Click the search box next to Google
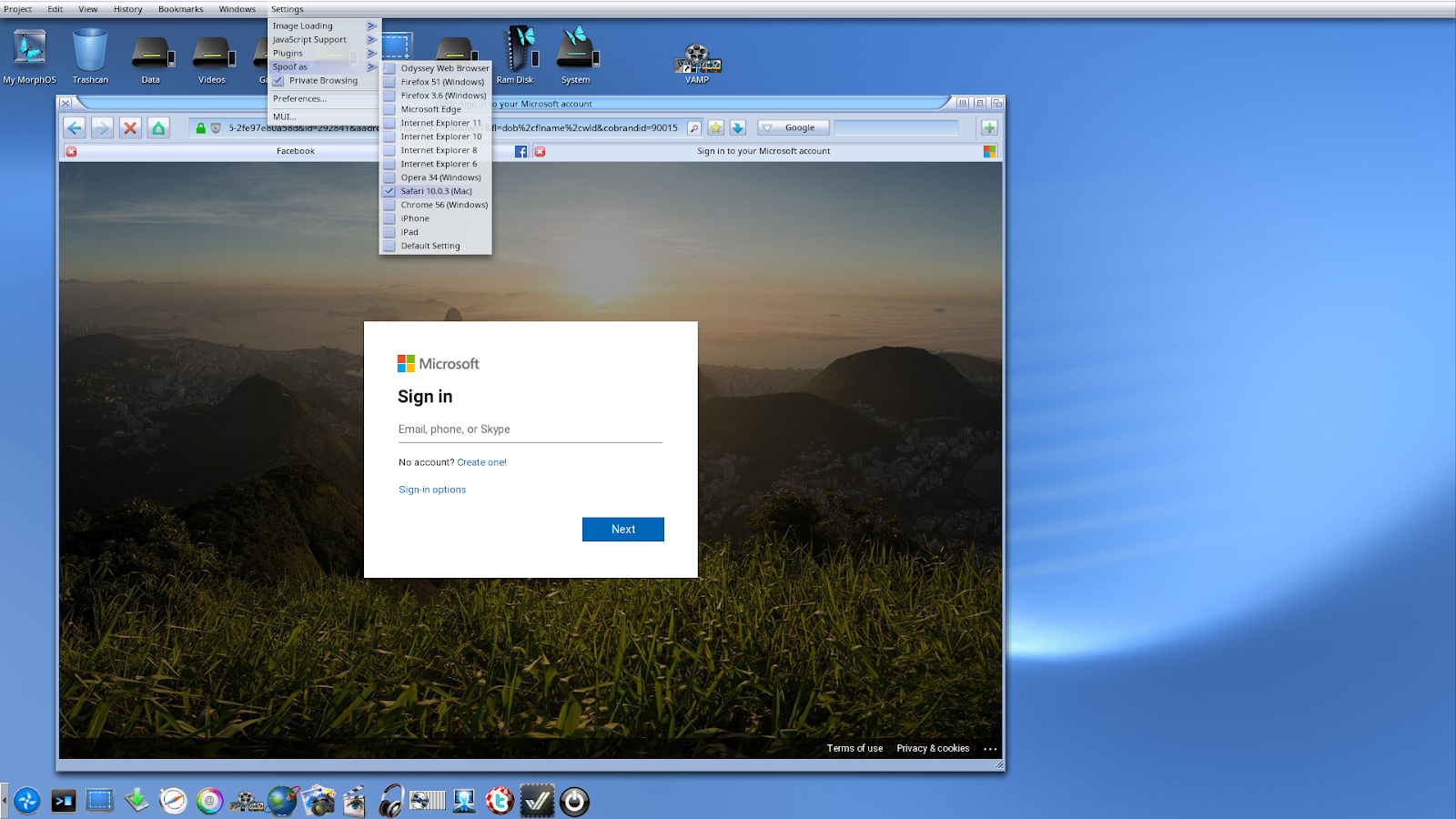This screenshot has height=819, width=1456. click(x=896, y=128)
